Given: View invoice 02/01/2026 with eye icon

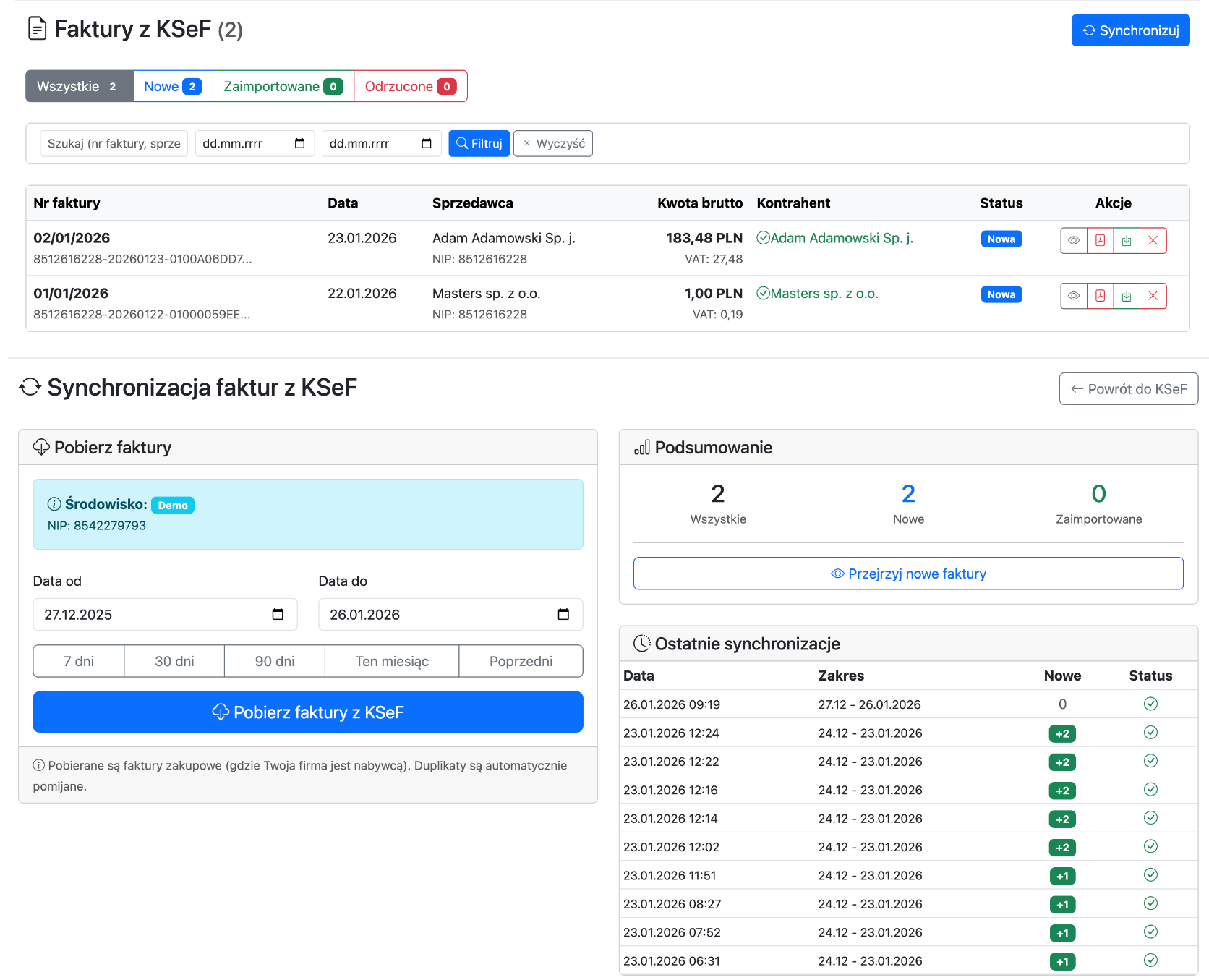Looking at the screenshot, I should point(1074,240).
